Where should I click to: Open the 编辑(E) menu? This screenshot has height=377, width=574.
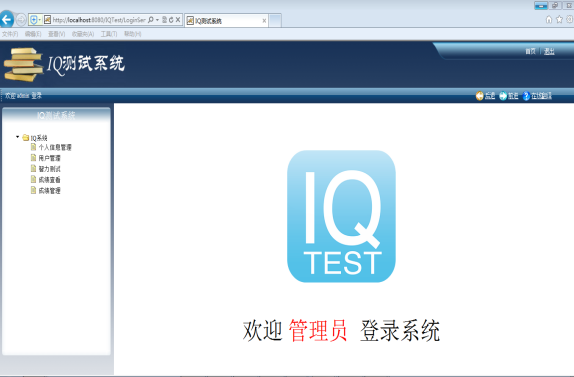tap(33, 34)
